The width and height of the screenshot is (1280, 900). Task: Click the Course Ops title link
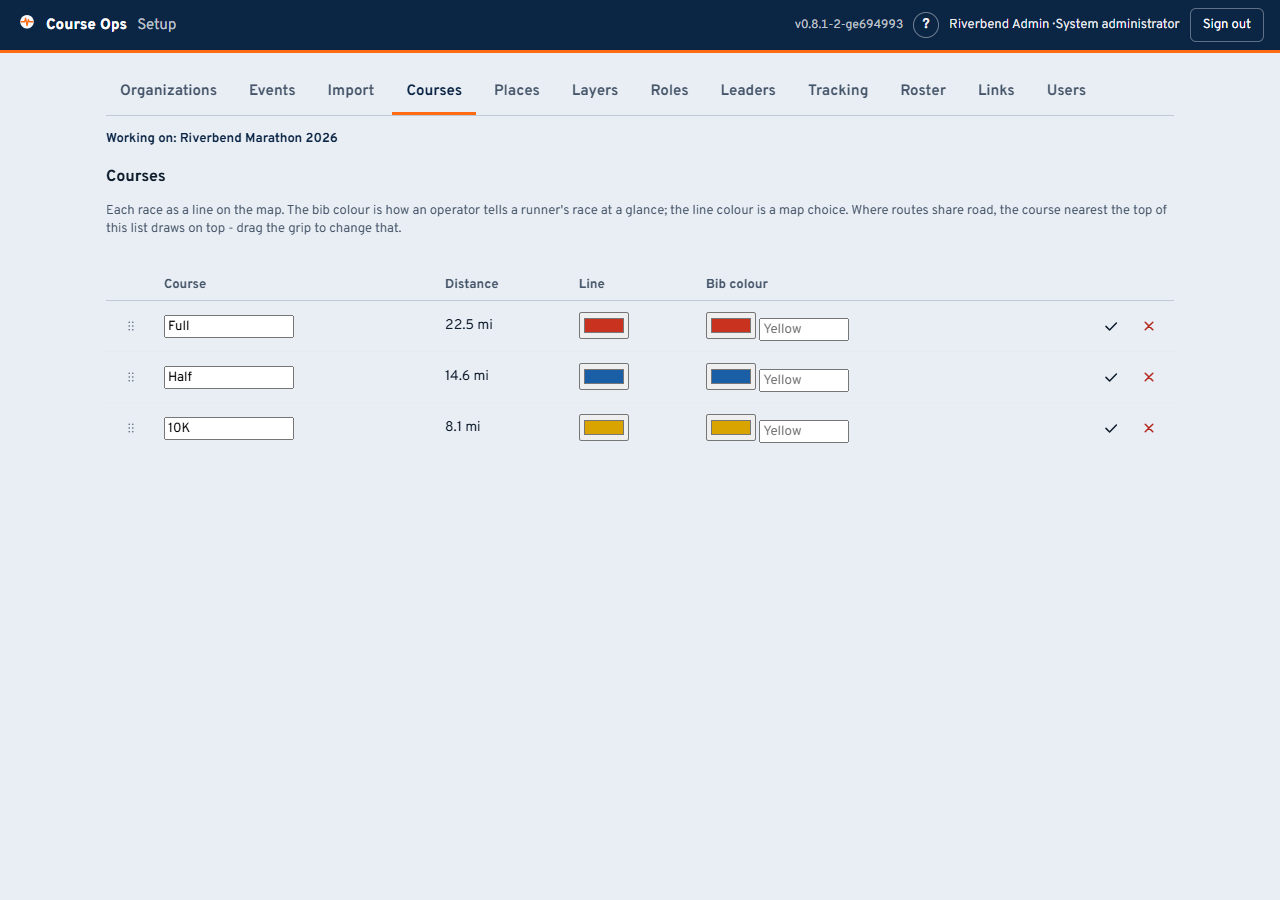86,24
